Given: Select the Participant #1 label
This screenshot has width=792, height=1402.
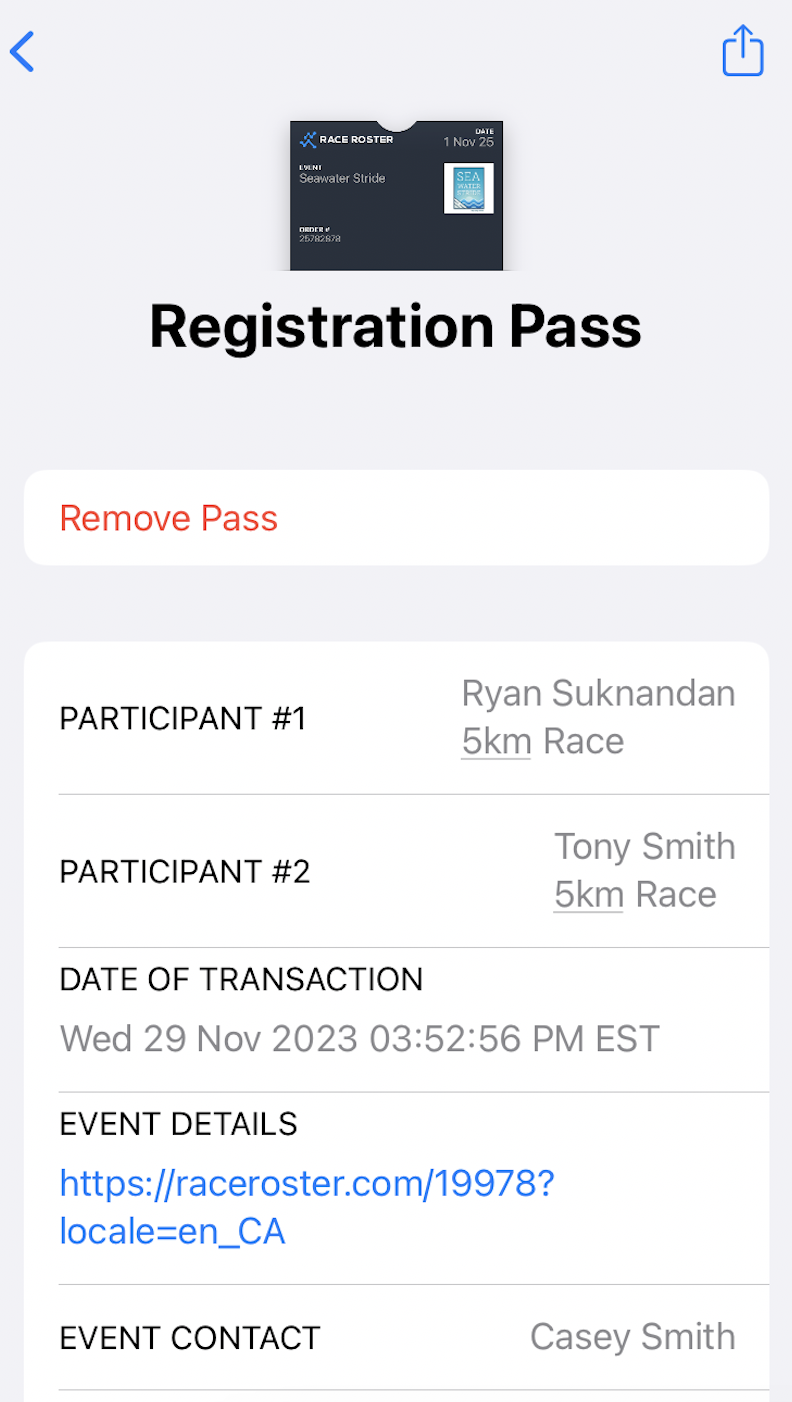Looking at the screenshot, I should tap(183, 718).
